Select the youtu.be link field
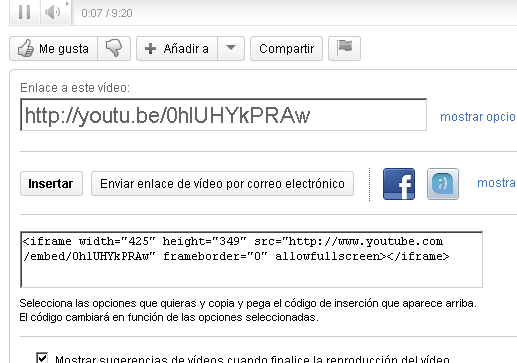The height and width of the screenshot is (363, 517). coord(223,115)
